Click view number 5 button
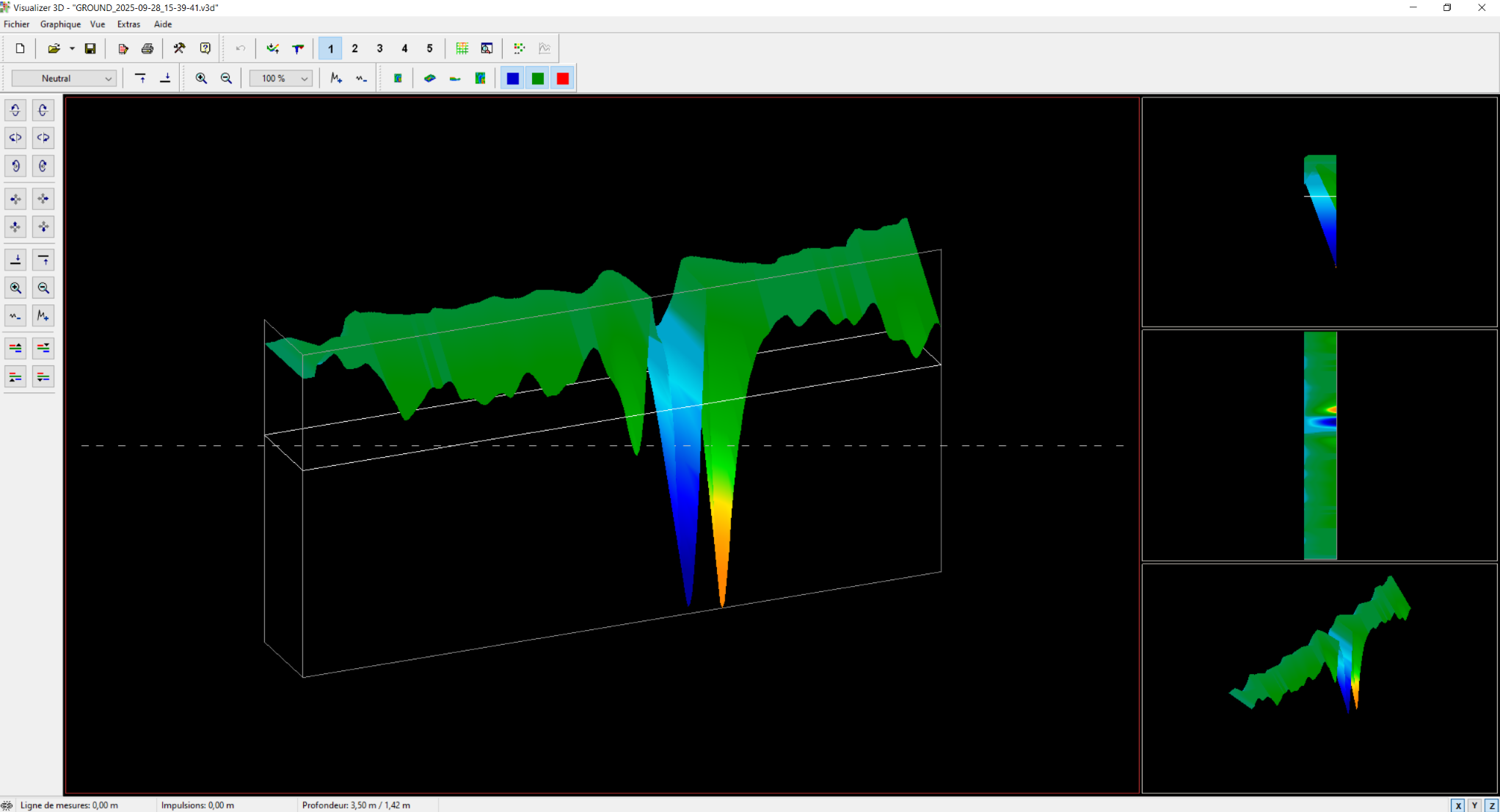This screenshot has height=812, width=1500. point(429,48)
